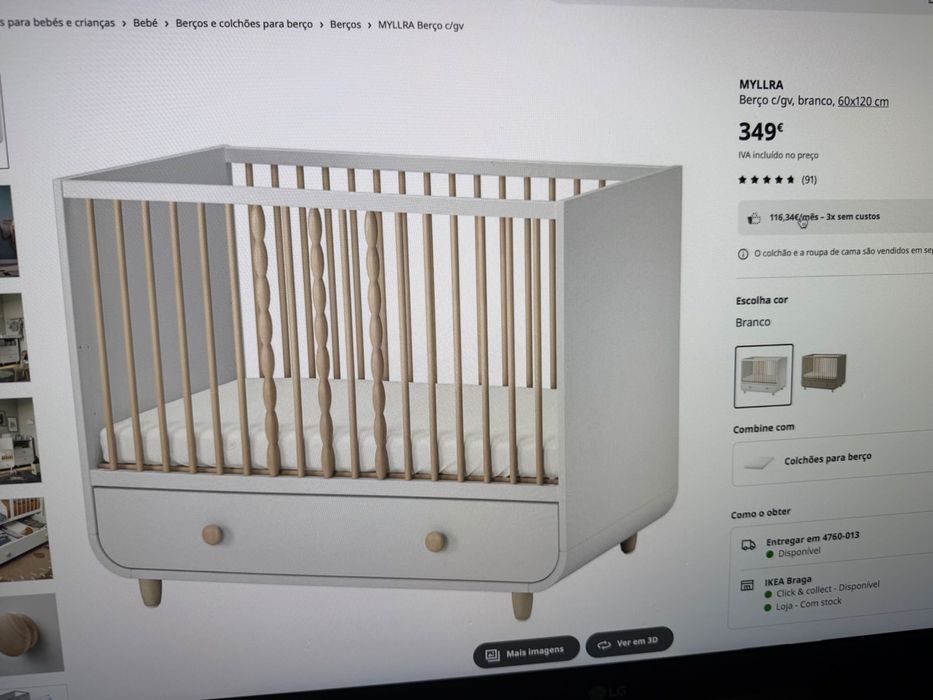Select the brown crib color option
This screenshot has height=700, width=933.
tap(824, 371)
